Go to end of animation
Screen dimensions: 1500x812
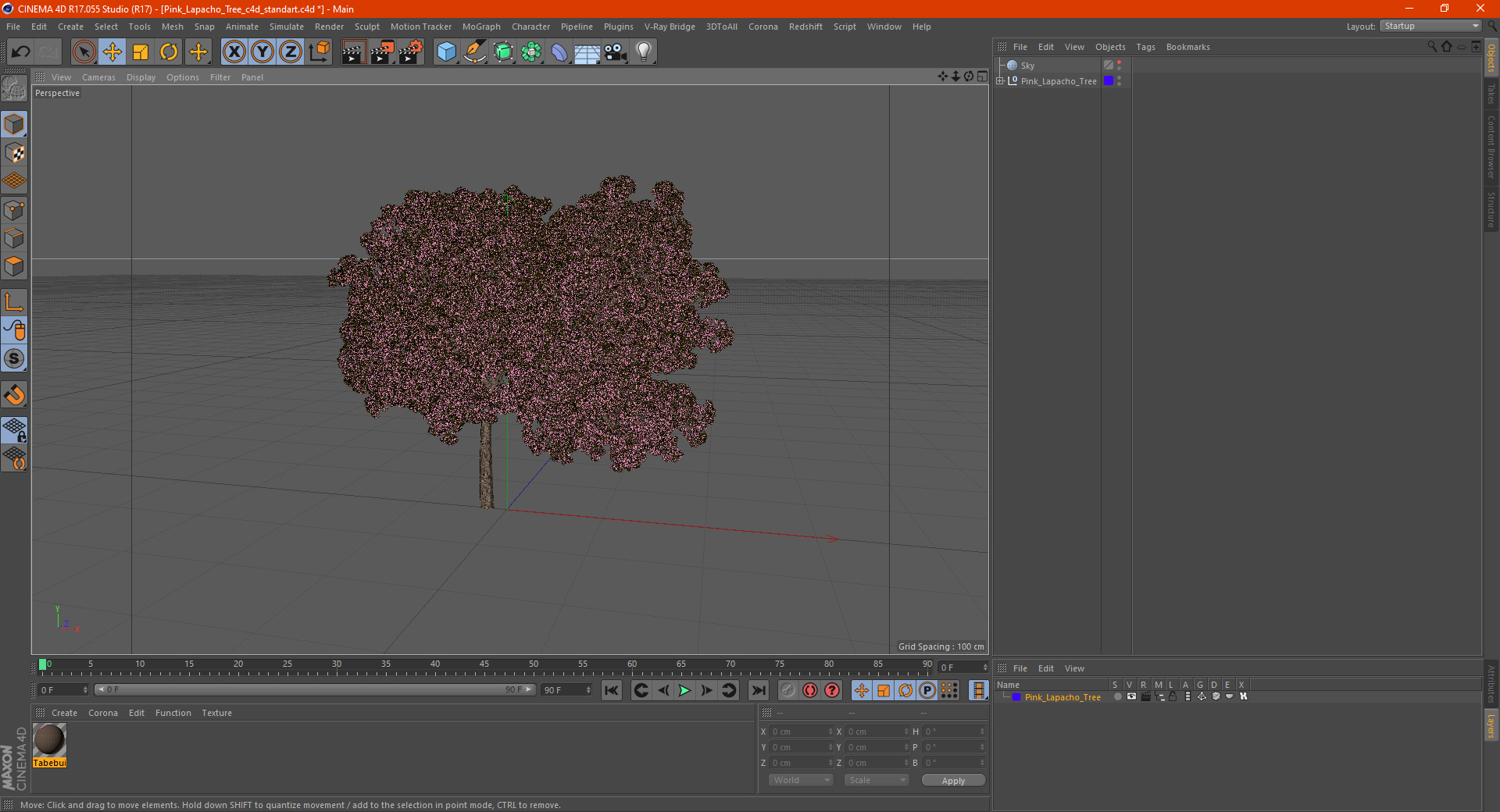758,690
